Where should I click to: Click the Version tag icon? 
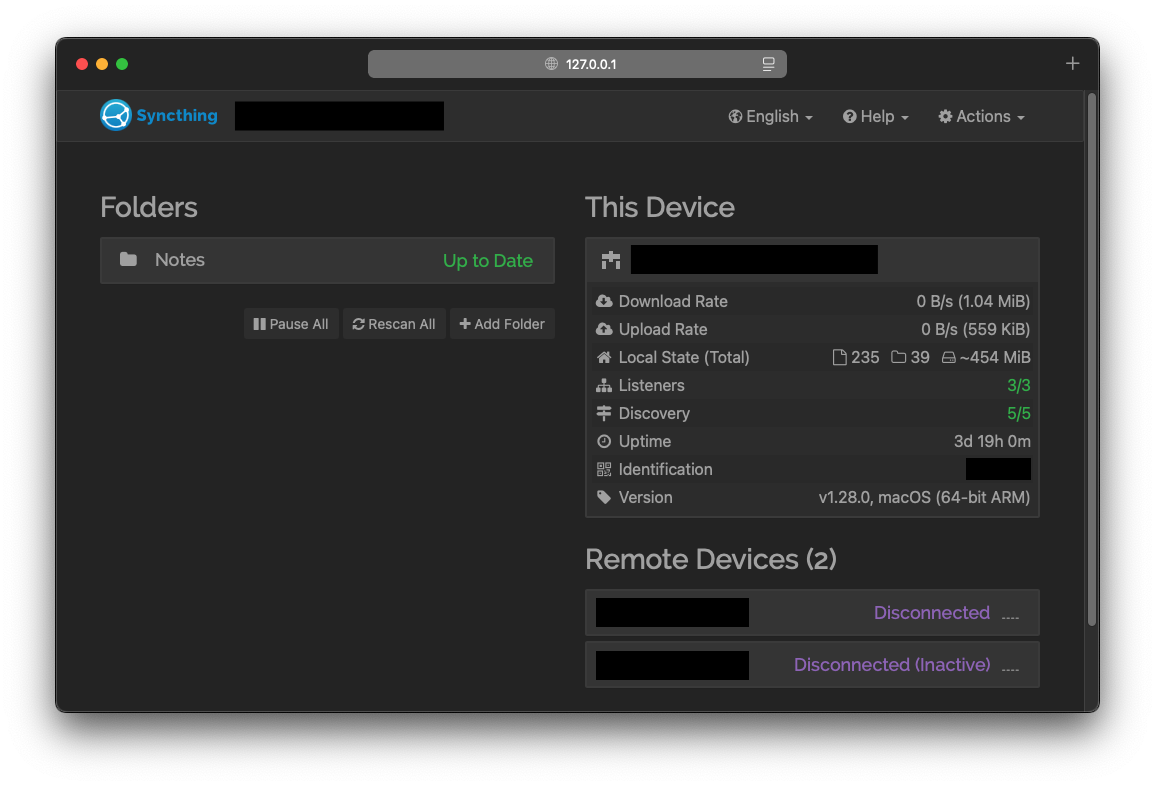(604, 497)
